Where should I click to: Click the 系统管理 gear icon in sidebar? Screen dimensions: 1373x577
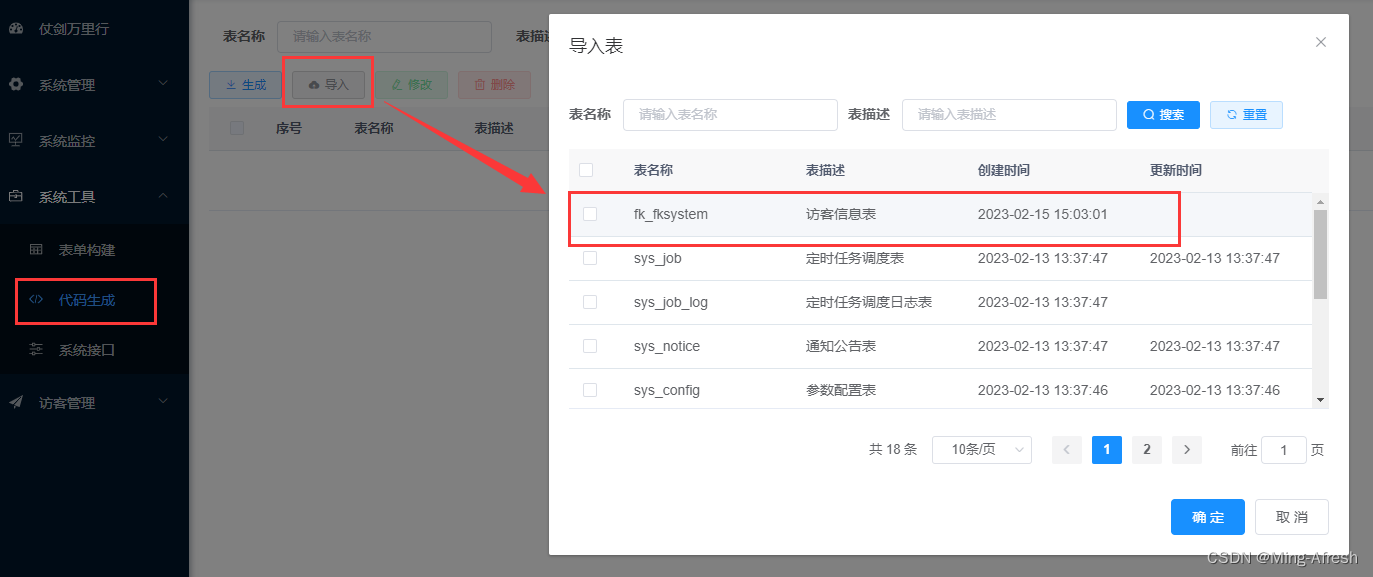tap(16, 85)
